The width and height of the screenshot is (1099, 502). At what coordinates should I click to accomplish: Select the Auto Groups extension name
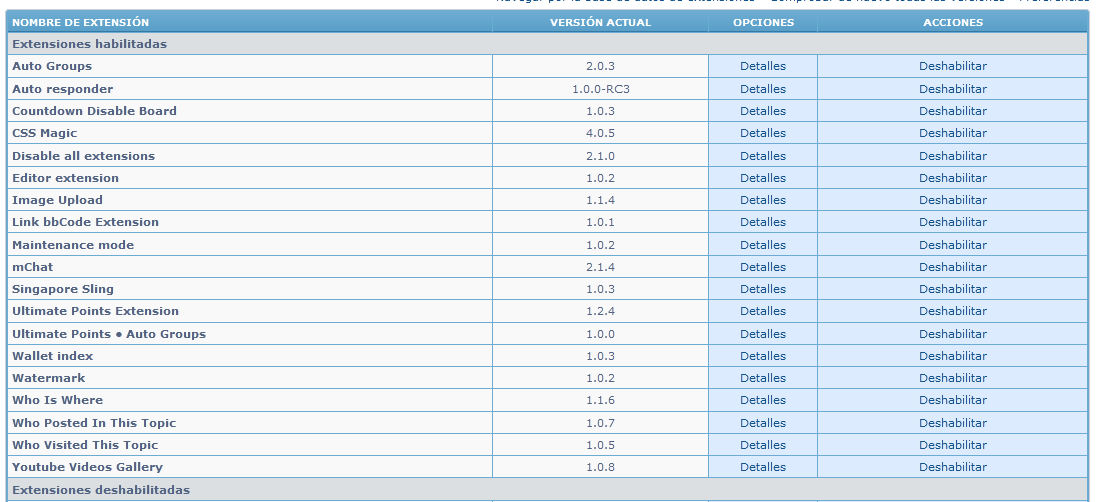[52, 66]
